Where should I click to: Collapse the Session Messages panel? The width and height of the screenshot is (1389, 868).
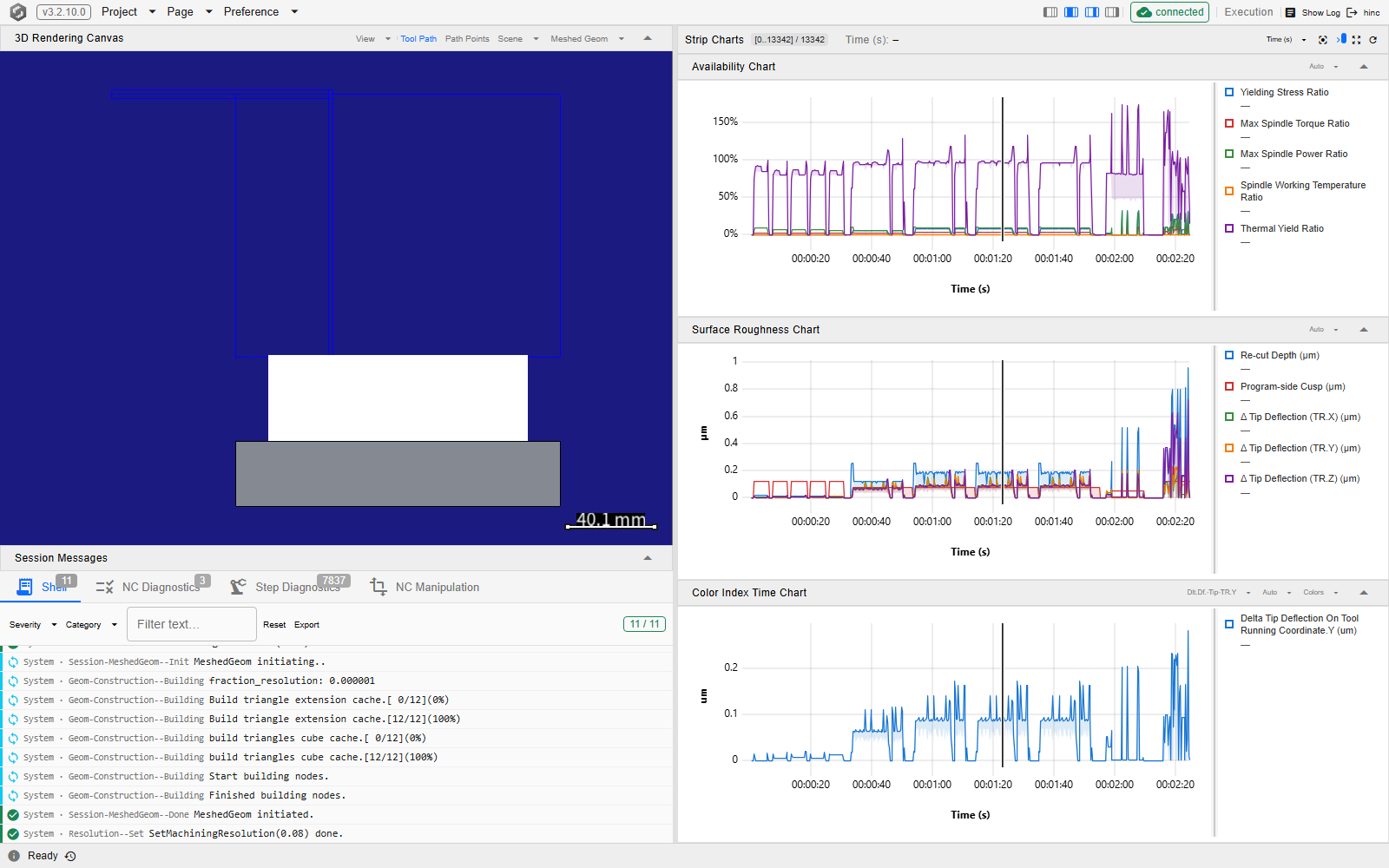coord(648,558)
